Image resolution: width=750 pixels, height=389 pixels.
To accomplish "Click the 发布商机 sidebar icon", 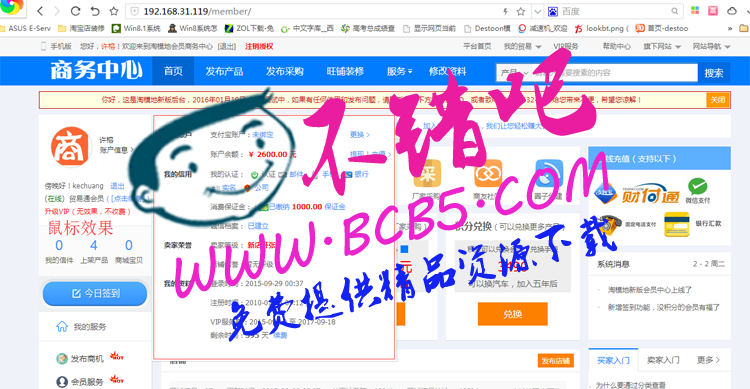I will pyautogui.click(x=62, y=358).
